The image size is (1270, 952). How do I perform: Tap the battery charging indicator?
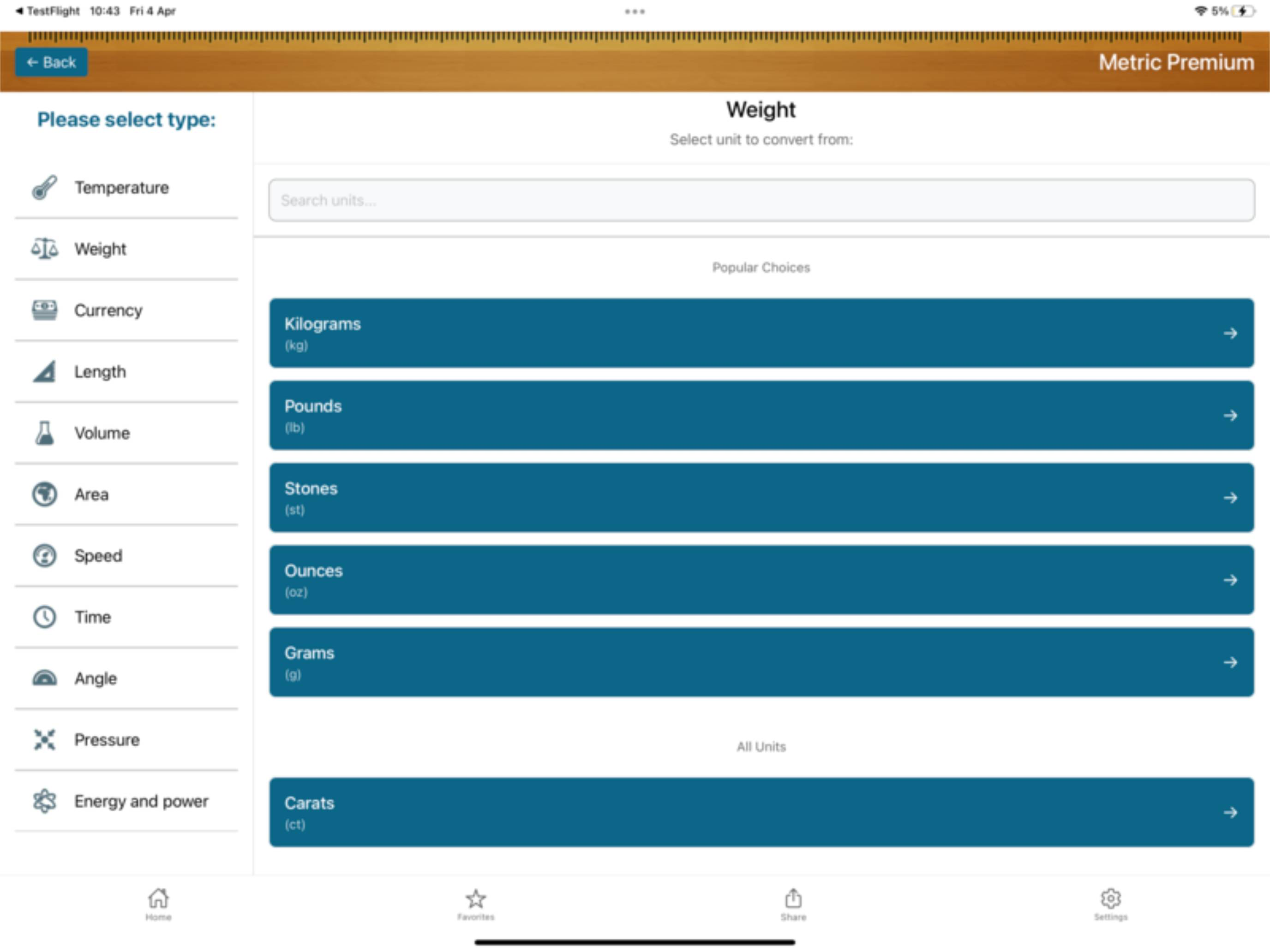(x=1244, y=11)
